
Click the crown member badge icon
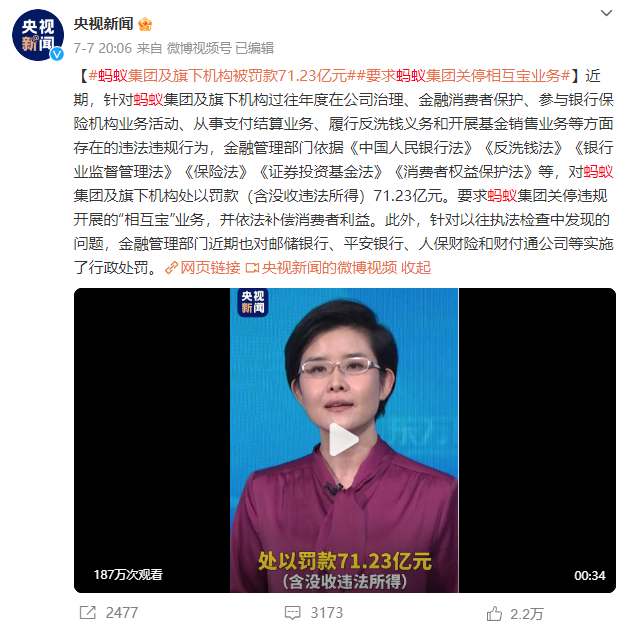click(145, 24)
